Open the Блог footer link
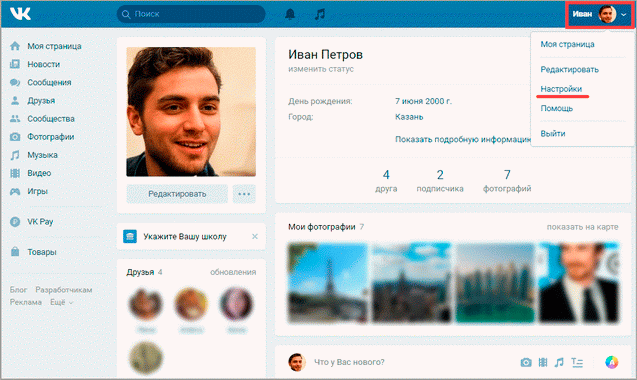 click(x=18, y=290)
